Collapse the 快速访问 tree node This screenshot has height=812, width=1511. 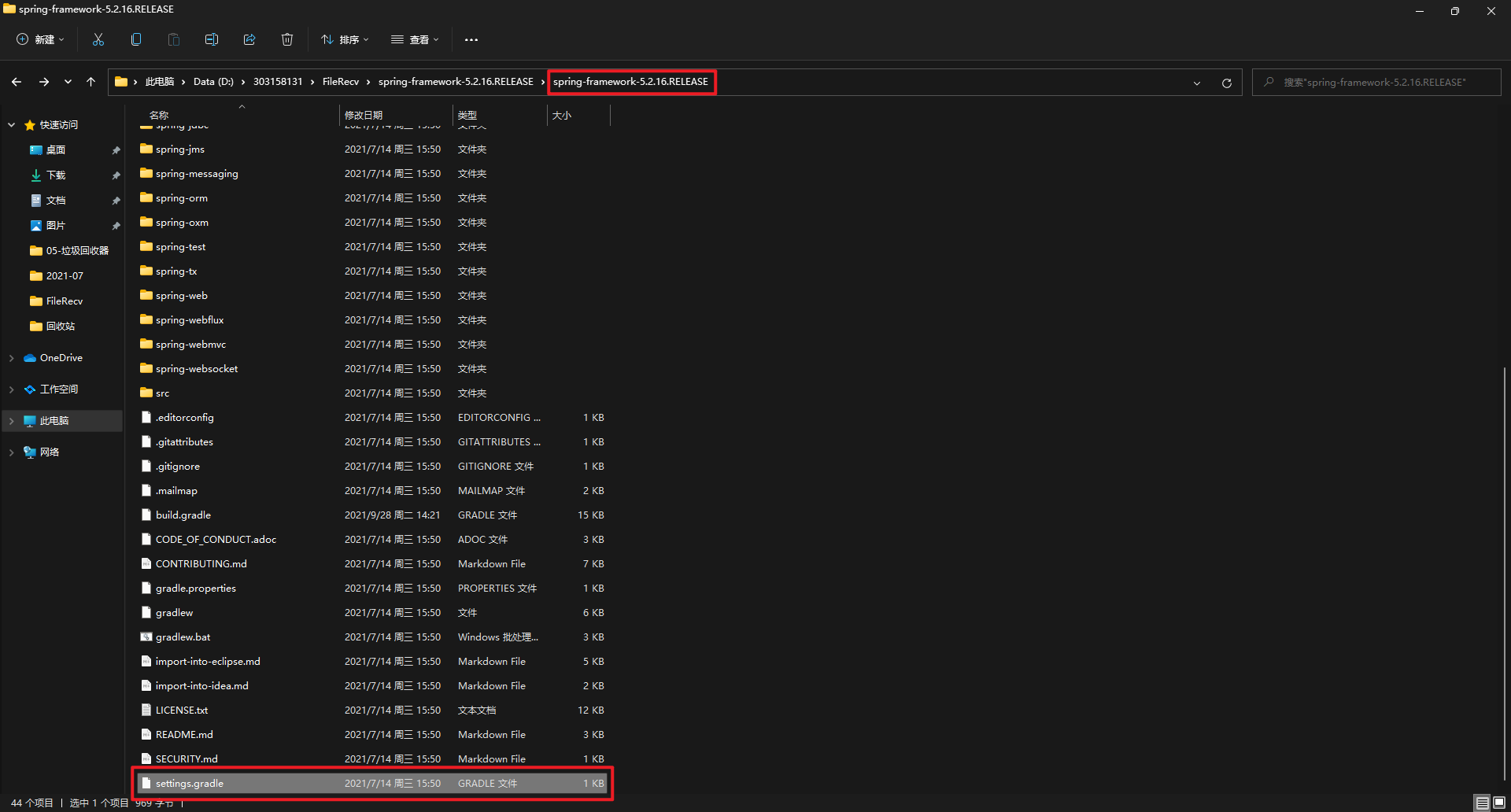(x=11, y=125)
